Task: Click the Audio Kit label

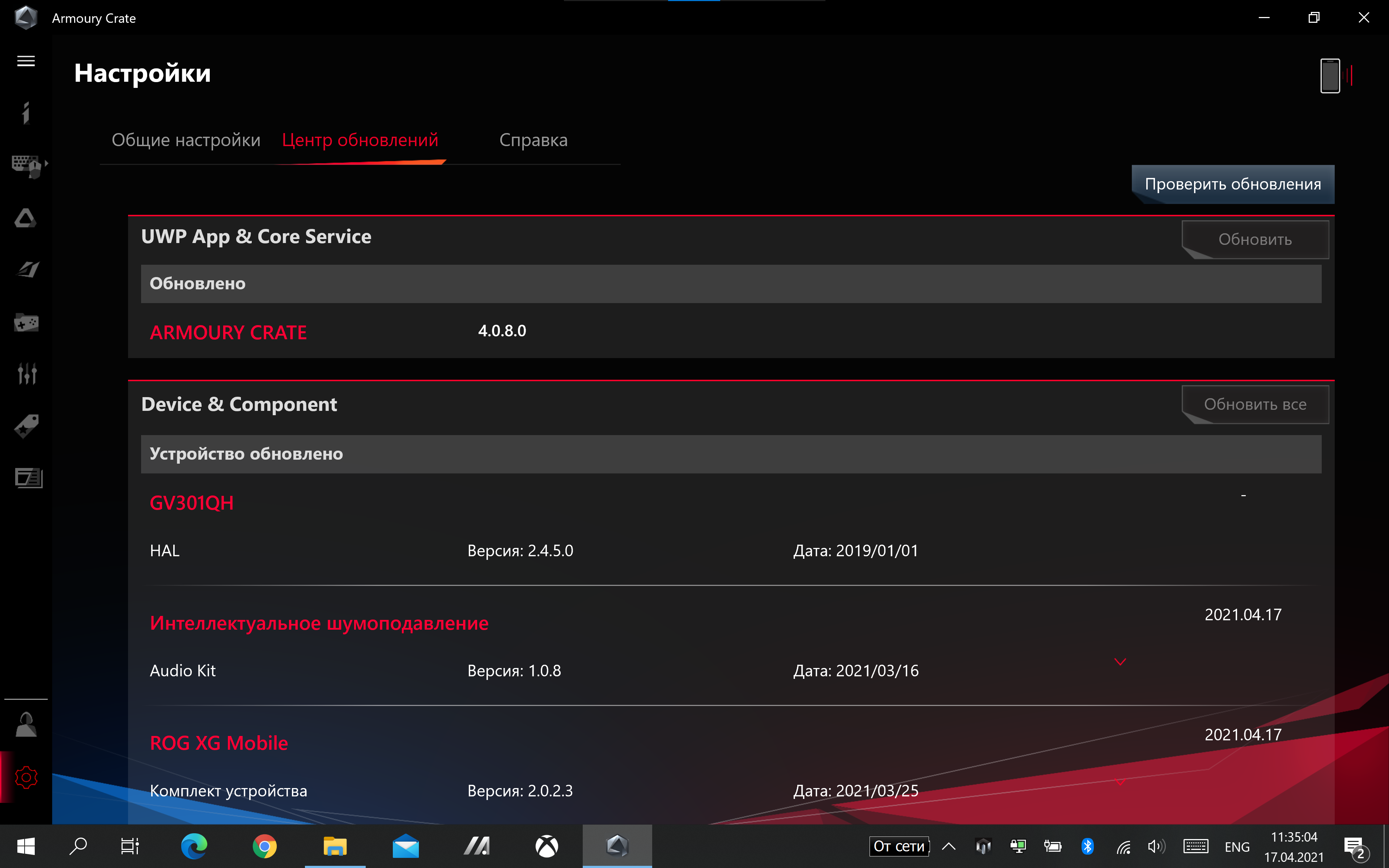Action: tap(183, 671)
